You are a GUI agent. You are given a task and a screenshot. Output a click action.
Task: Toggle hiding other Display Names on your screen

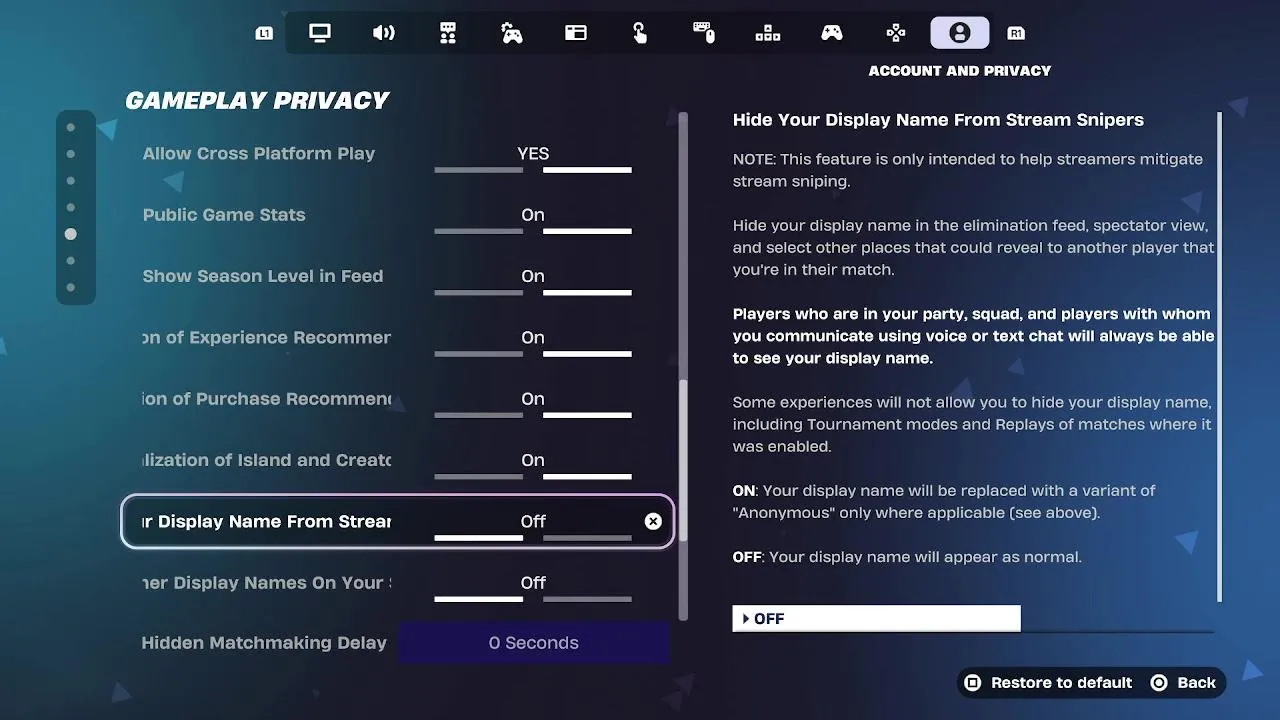(533, 586)
